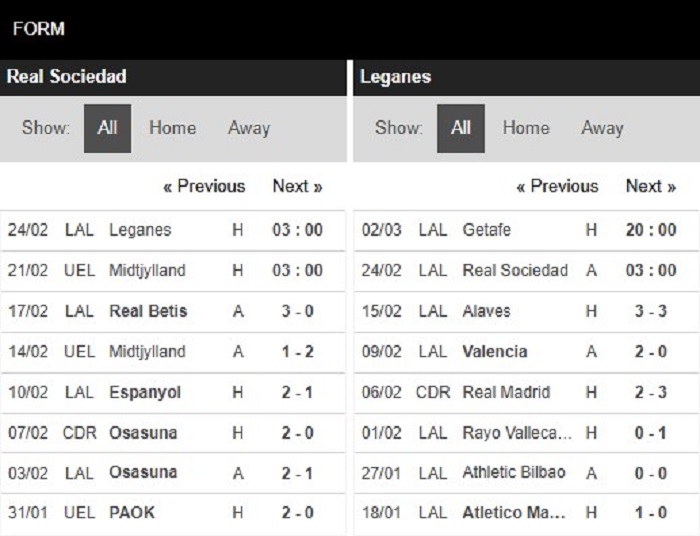Show Away matches for Leganes
700x536 pixels.
click(x=602, y=128)
